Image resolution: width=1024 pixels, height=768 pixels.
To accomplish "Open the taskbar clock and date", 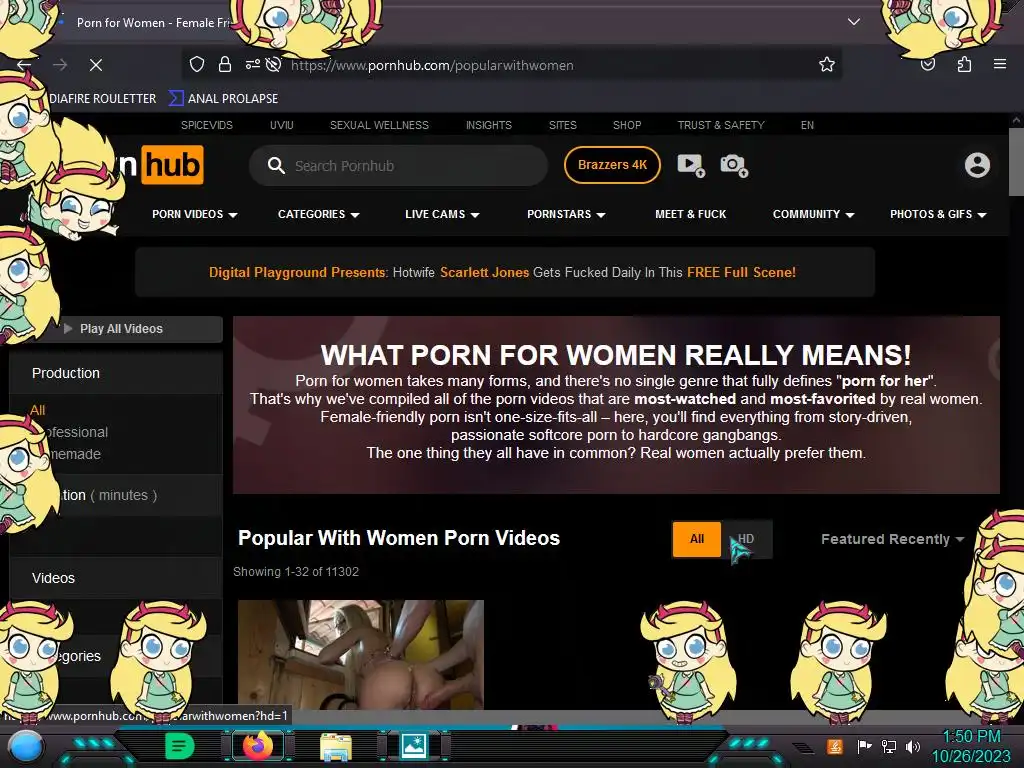I will click(x=970, y=746).
